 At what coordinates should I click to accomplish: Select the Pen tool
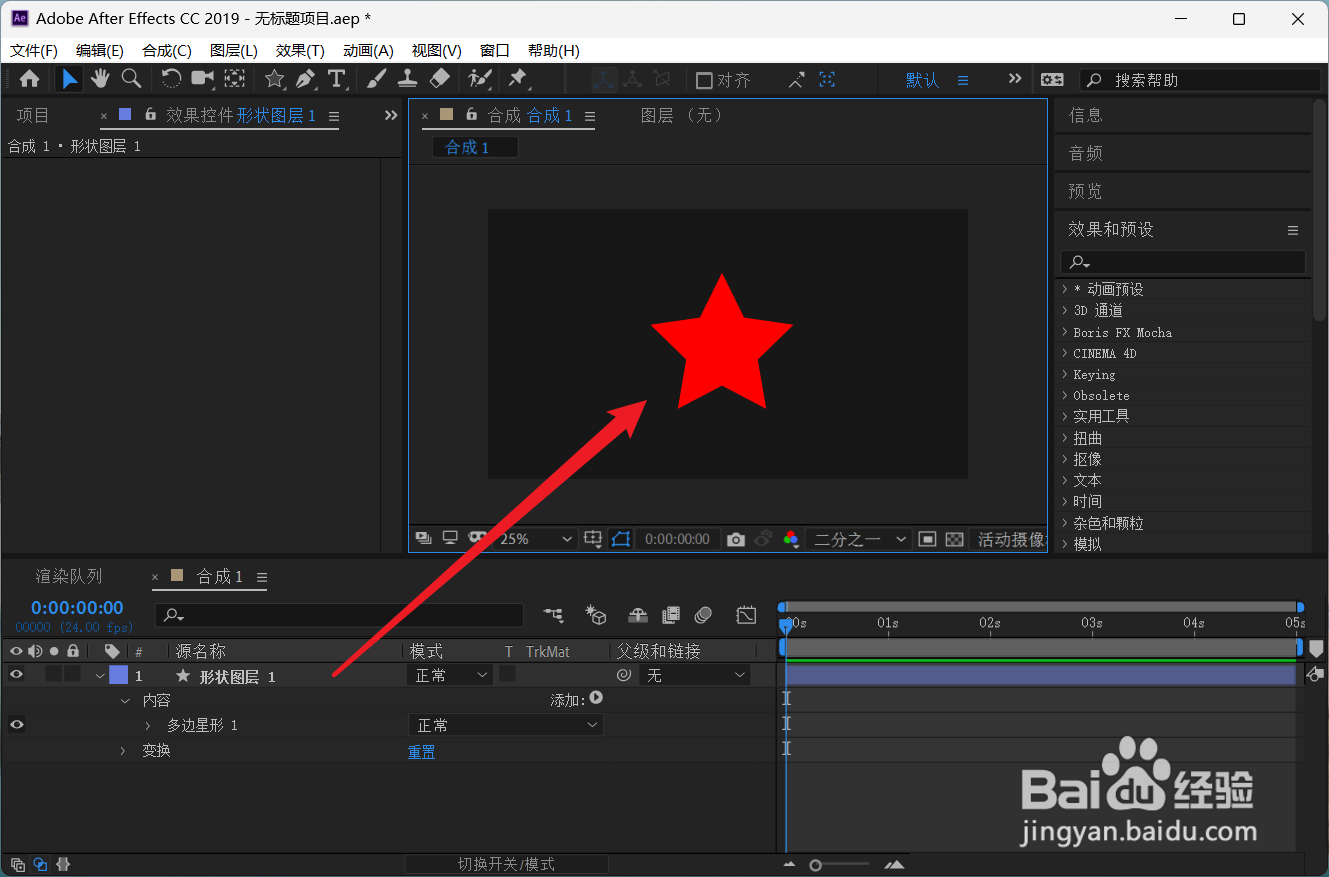(x=305, y=79)
